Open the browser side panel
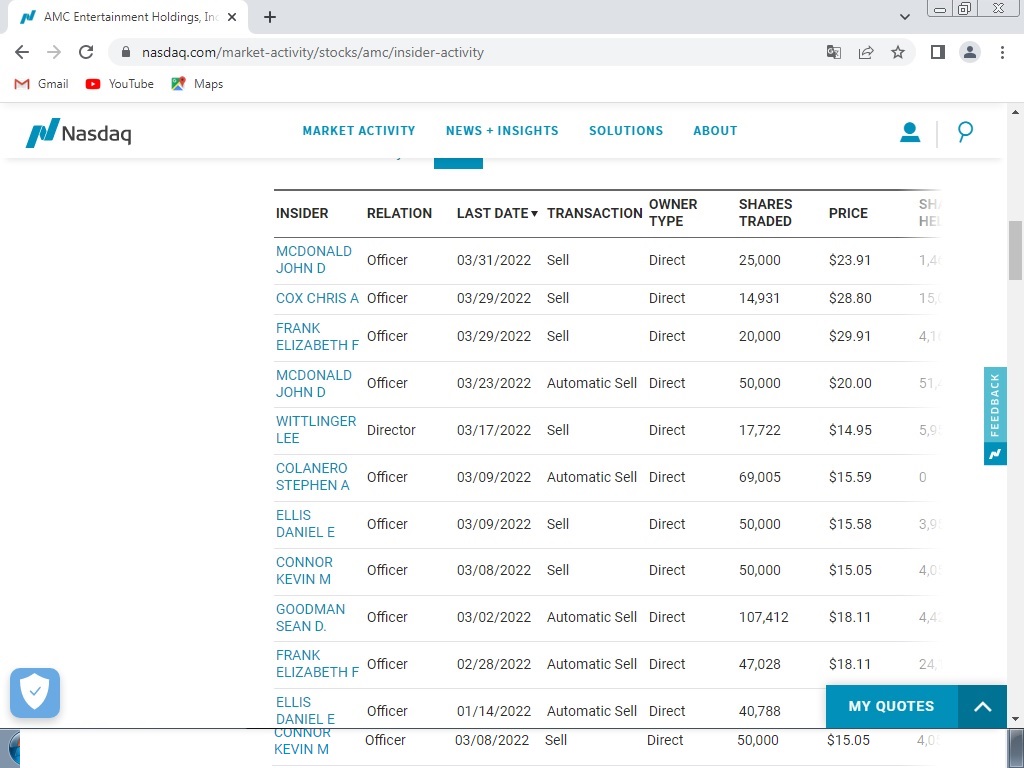This screenshot has width=1024, height=768. 938,52
